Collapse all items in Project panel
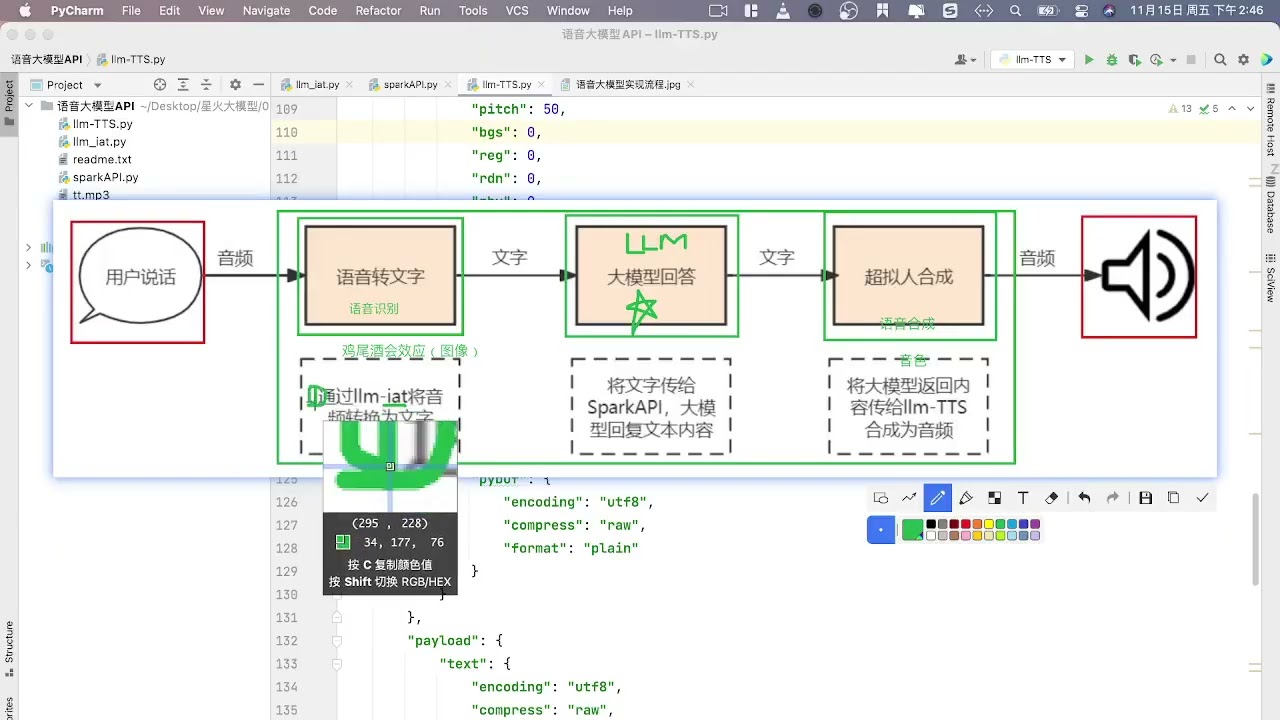Screen dimensions: 1280x720 click(206, 85)
